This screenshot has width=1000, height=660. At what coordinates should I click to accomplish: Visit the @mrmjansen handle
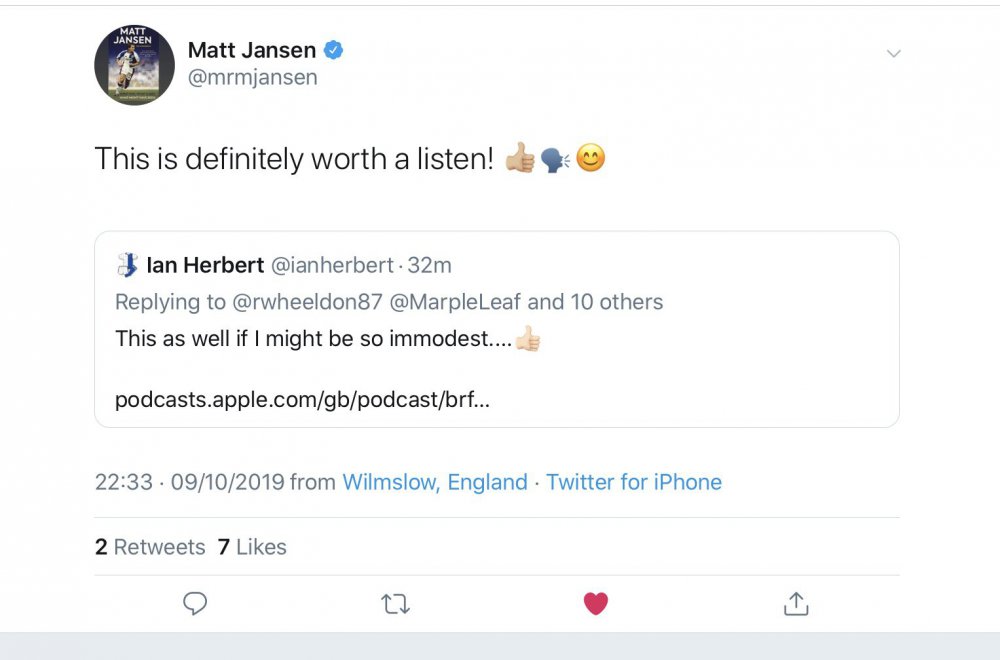[252, 77]
